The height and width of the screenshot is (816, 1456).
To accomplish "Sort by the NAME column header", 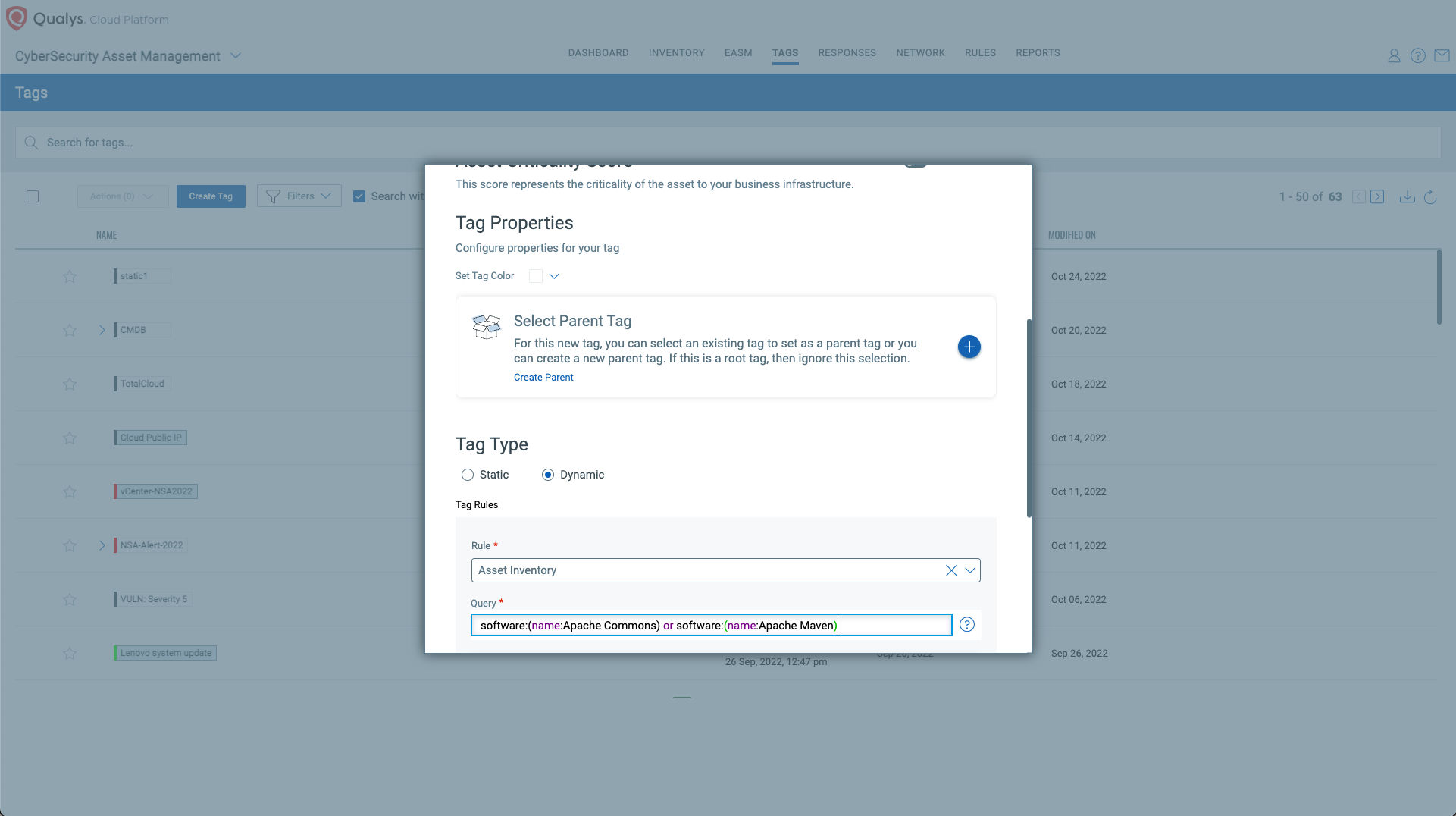I will pyautogui.click(x=106, y=235).
